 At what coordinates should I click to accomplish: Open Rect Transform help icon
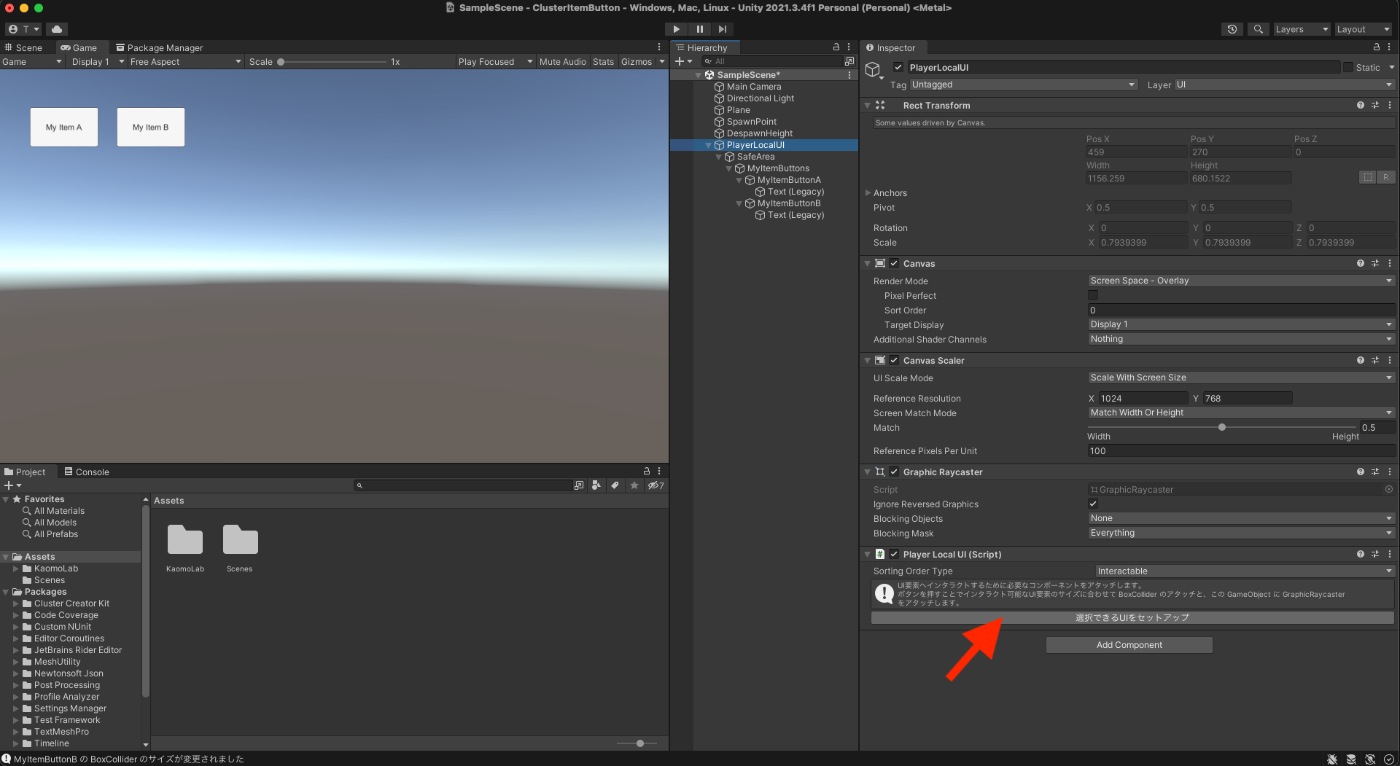click(x=1360, y=105)
